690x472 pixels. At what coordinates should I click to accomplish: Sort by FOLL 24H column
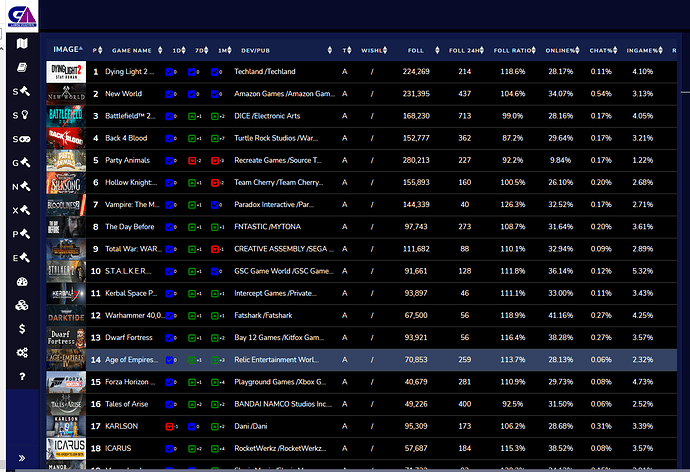(466, 50)
